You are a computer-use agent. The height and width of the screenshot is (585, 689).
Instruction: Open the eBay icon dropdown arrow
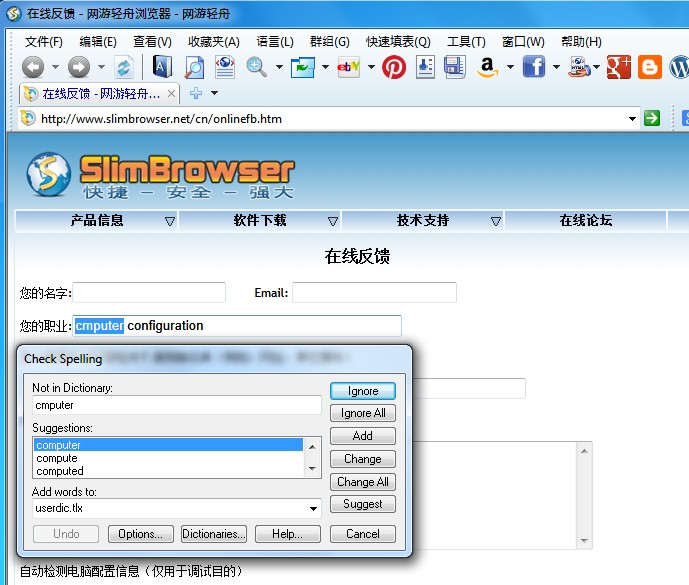coord(371,67)
